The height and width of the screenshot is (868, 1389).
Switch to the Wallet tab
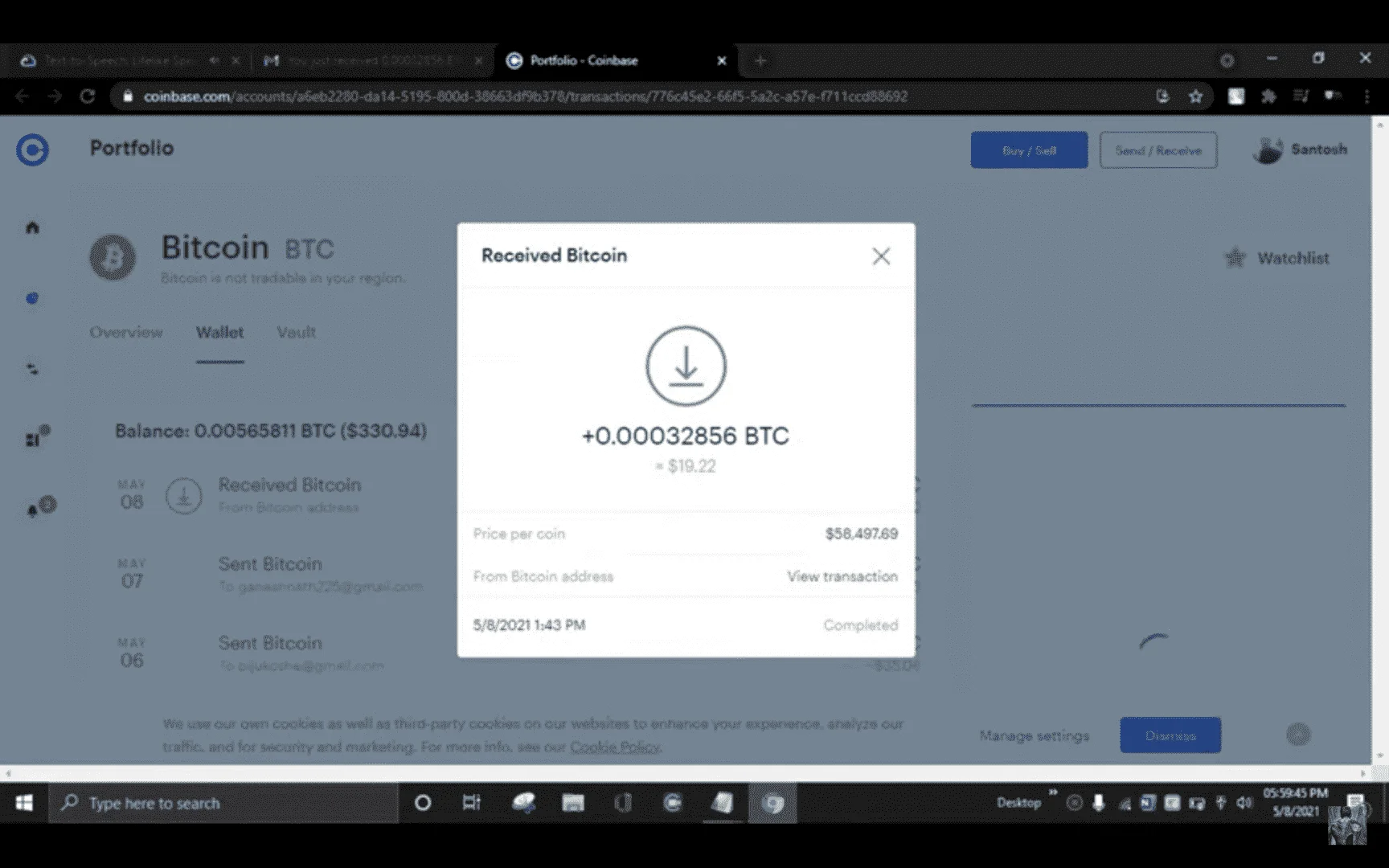click(219, 332)
